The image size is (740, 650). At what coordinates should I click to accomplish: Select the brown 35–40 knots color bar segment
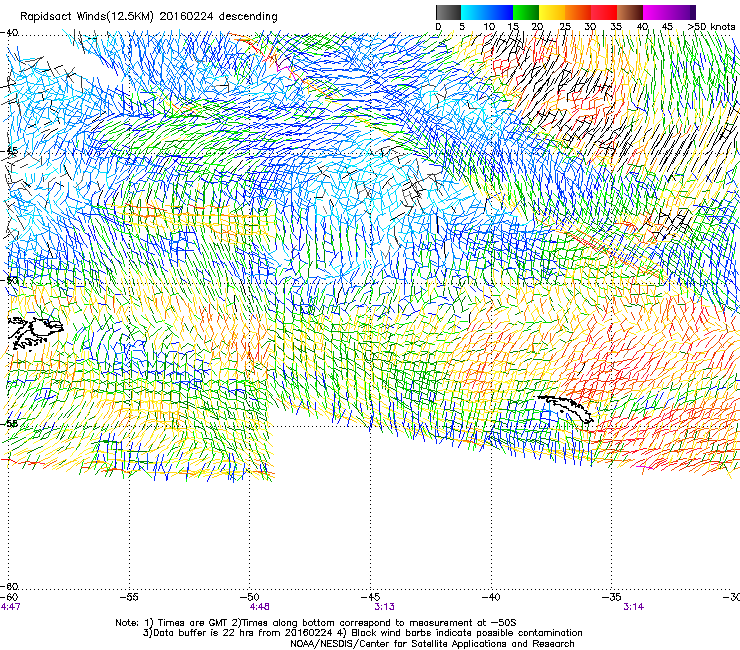pyautogui.click(x=630, y=12)
